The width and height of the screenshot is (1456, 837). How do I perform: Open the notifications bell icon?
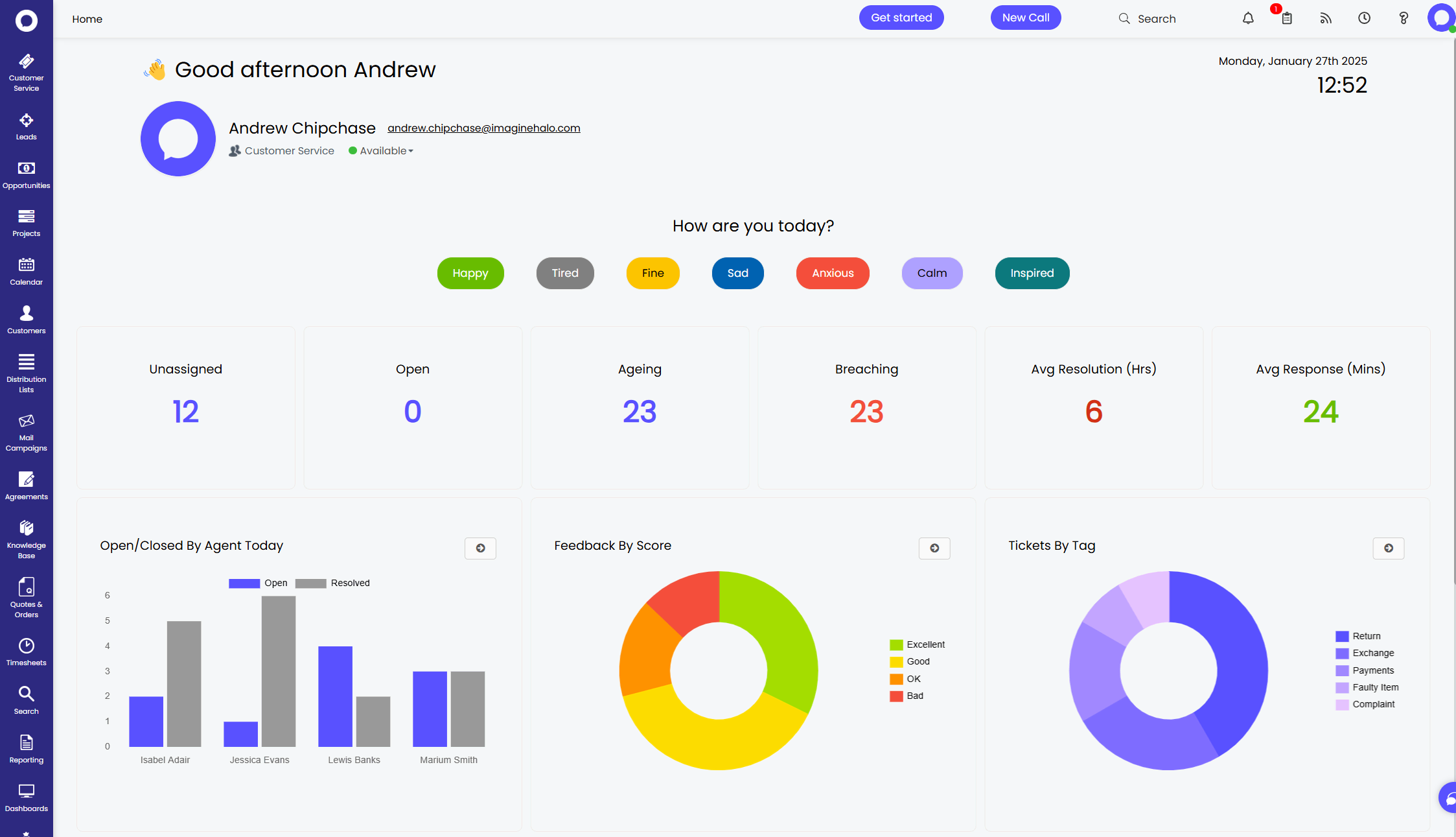click(1248, 18)
